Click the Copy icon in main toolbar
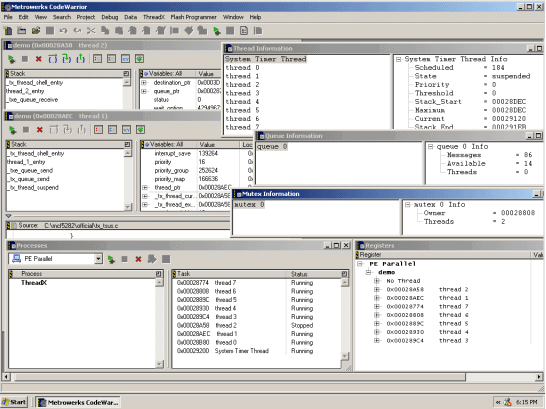Screen dimensions: 546x409 pyautogui.click(x=105, y=31)
